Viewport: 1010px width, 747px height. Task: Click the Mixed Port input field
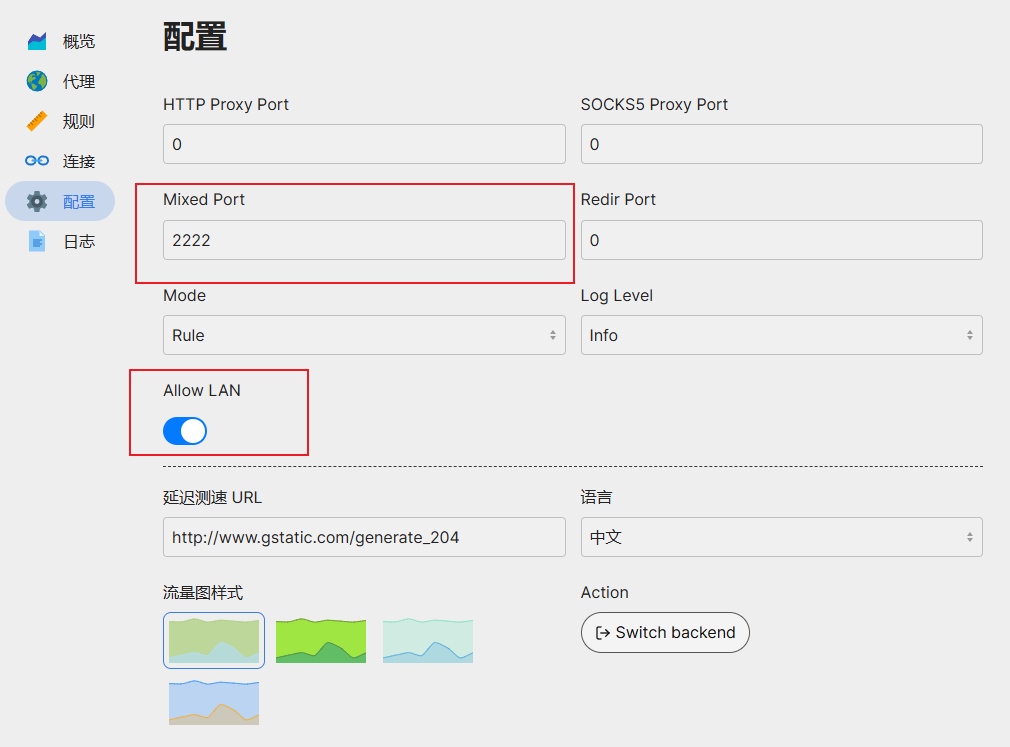[364, 240]
